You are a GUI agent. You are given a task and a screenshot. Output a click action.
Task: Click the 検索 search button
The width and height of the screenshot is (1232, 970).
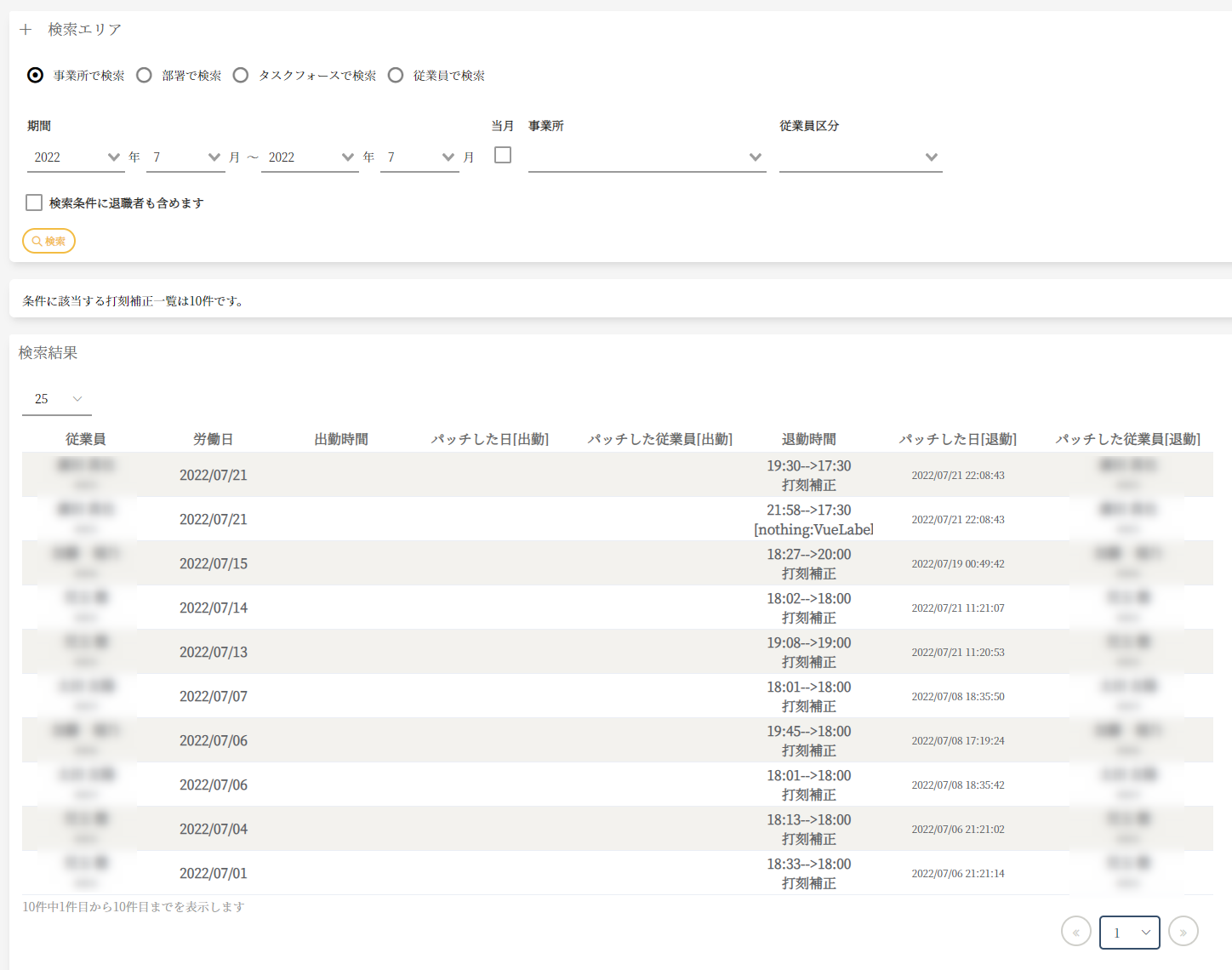pos(48,241)
